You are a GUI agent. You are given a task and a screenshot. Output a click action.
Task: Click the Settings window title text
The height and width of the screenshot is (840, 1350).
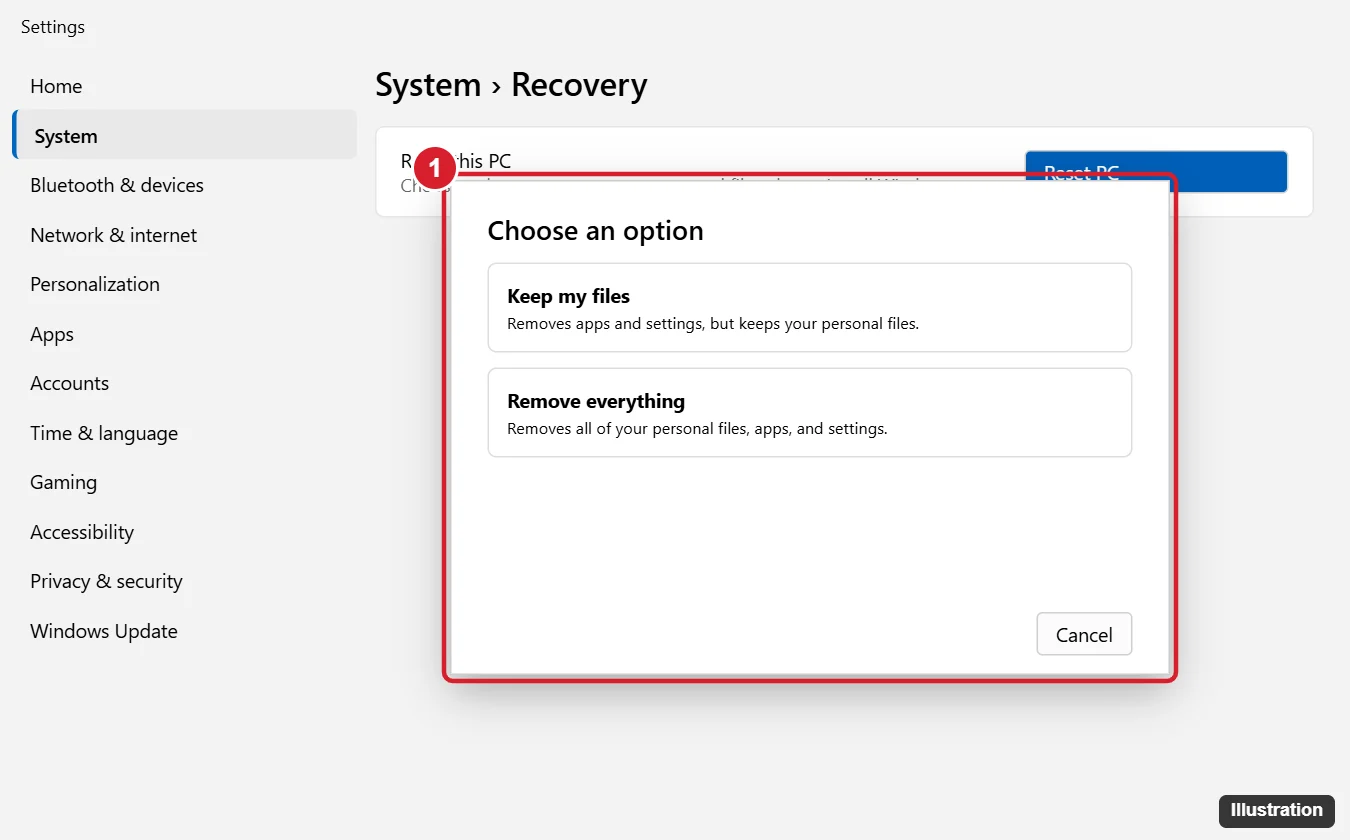pos(53,27)
